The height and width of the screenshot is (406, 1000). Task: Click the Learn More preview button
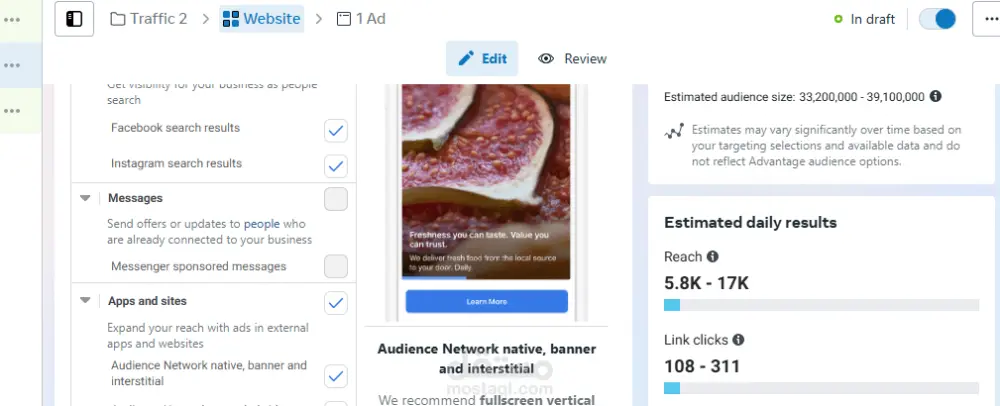pos(486,301)
